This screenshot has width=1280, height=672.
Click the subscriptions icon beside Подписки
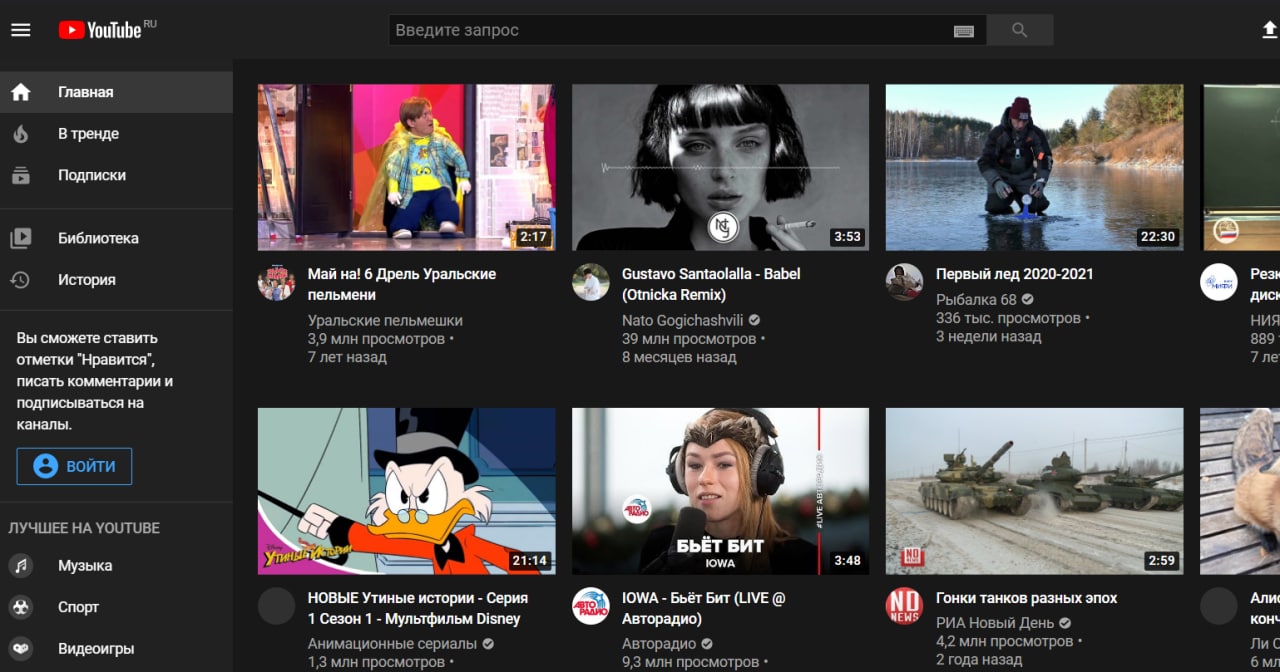21,175
